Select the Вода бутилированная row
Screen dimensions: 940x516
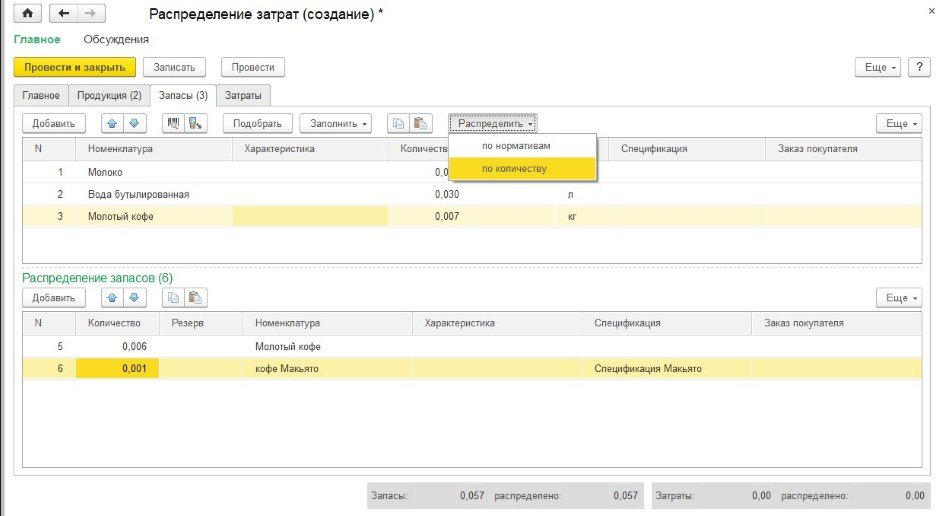point(138,194)
